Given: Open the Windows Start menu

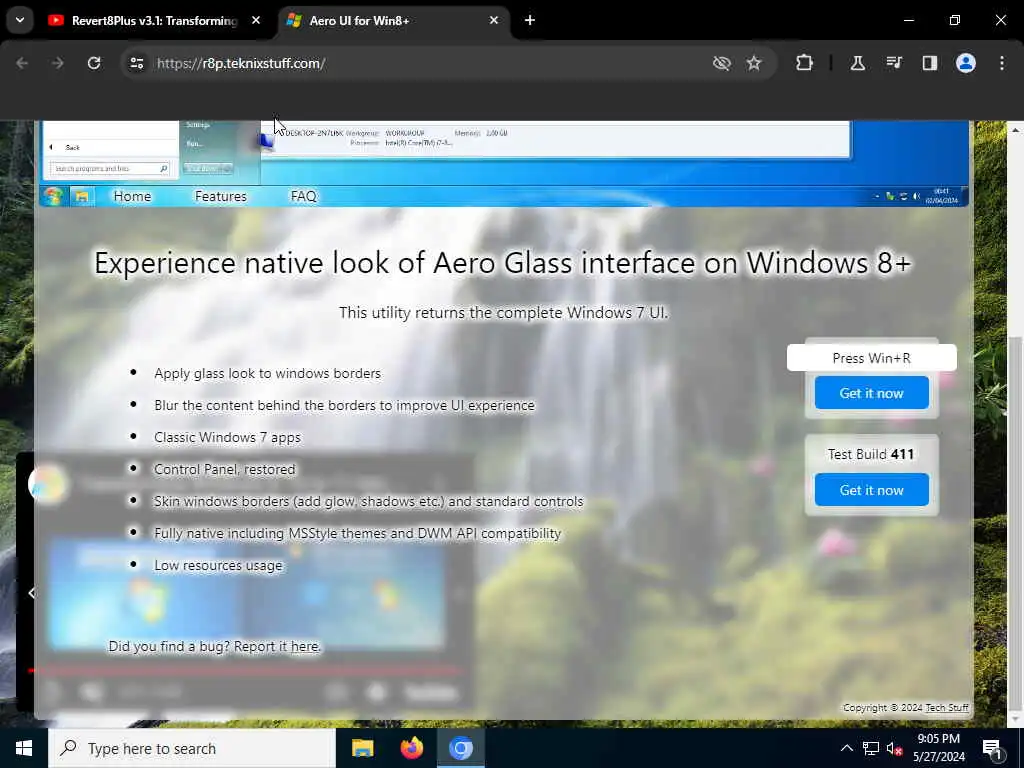Looking at the screenshot, I should 24,748.
